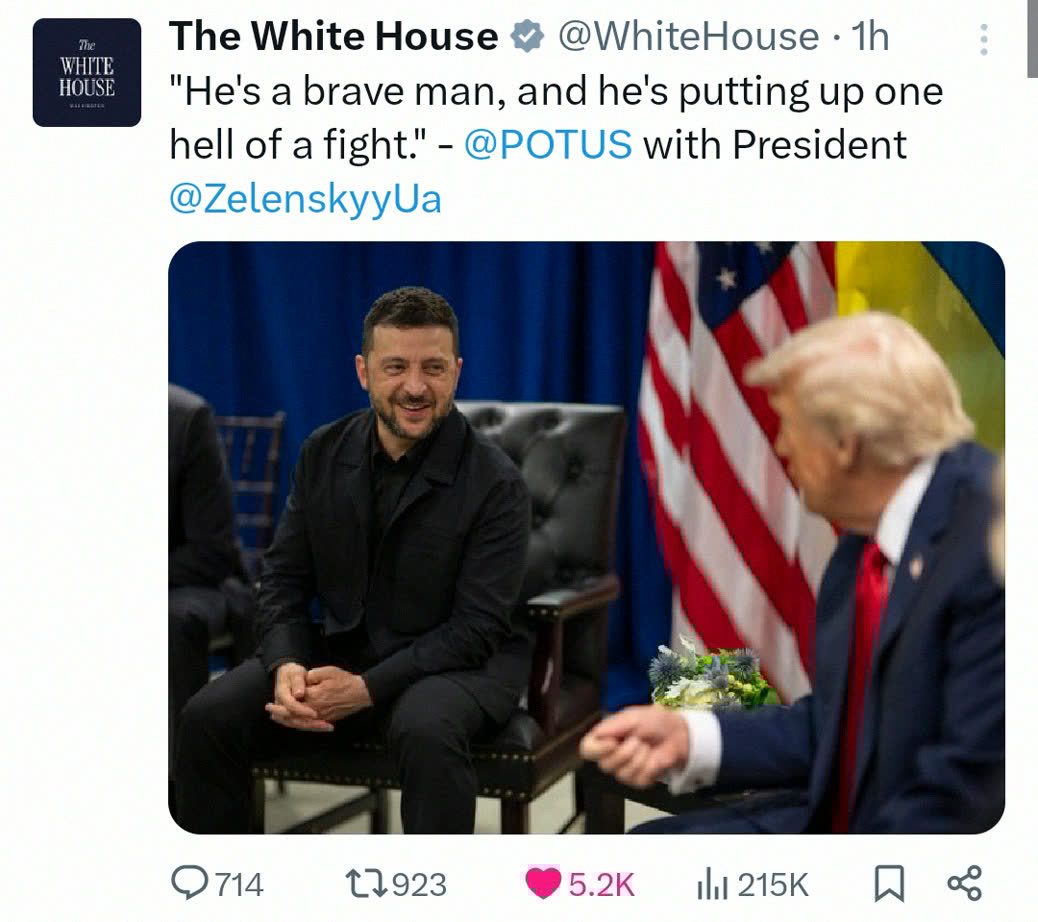Unlike the post using the pink heart

(x=543, y=884)
